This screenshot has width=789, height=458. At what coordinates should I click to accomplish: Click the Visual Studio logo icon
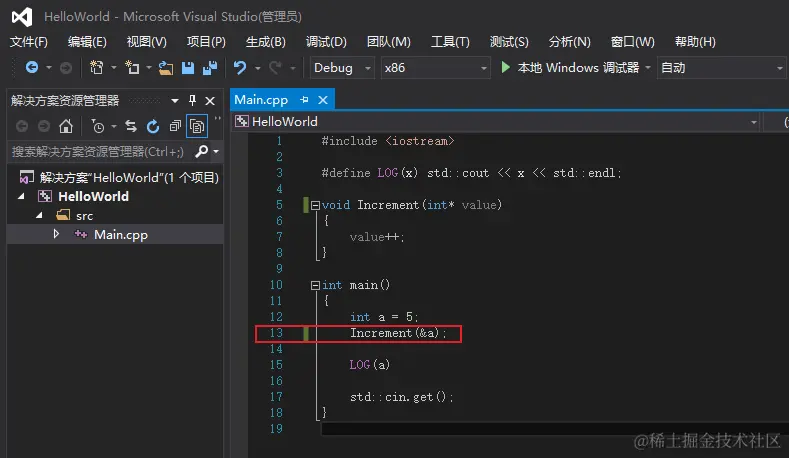22,17
